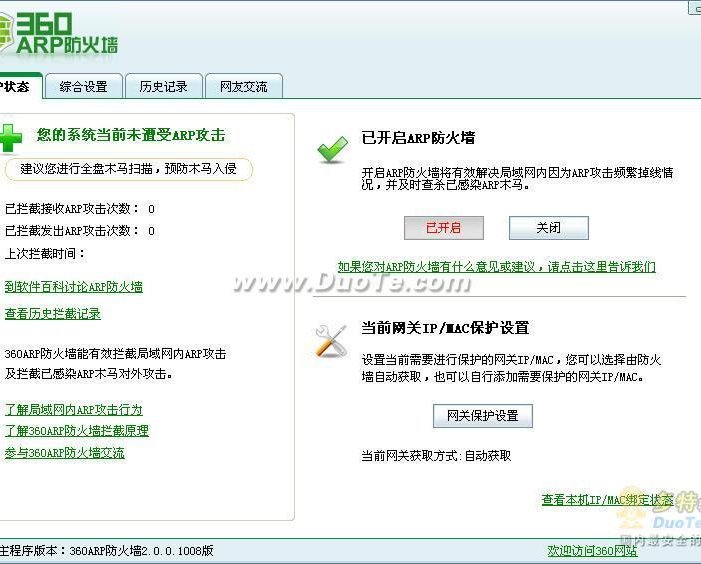Click the 关闭 button to disable firewall
Viewport: 701px width, 564px height.
(x=549, y=228)
